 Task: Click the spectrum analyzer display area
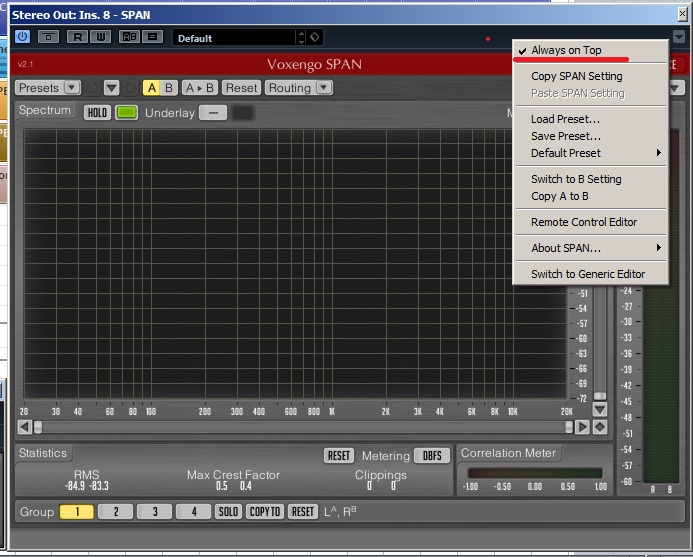pos(295,264)
